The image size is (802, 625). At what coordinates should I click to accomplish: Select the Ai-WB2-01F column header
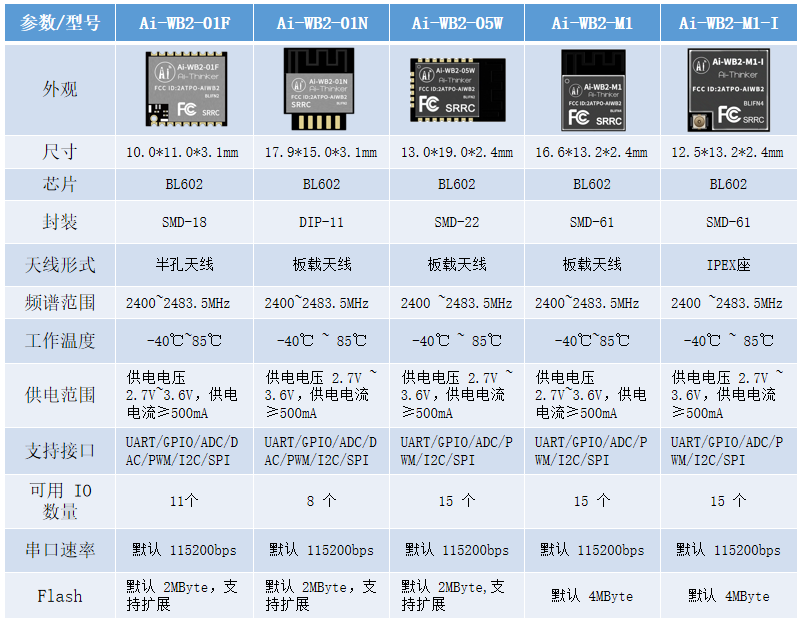pyautogui.click(x=185, y=23)
